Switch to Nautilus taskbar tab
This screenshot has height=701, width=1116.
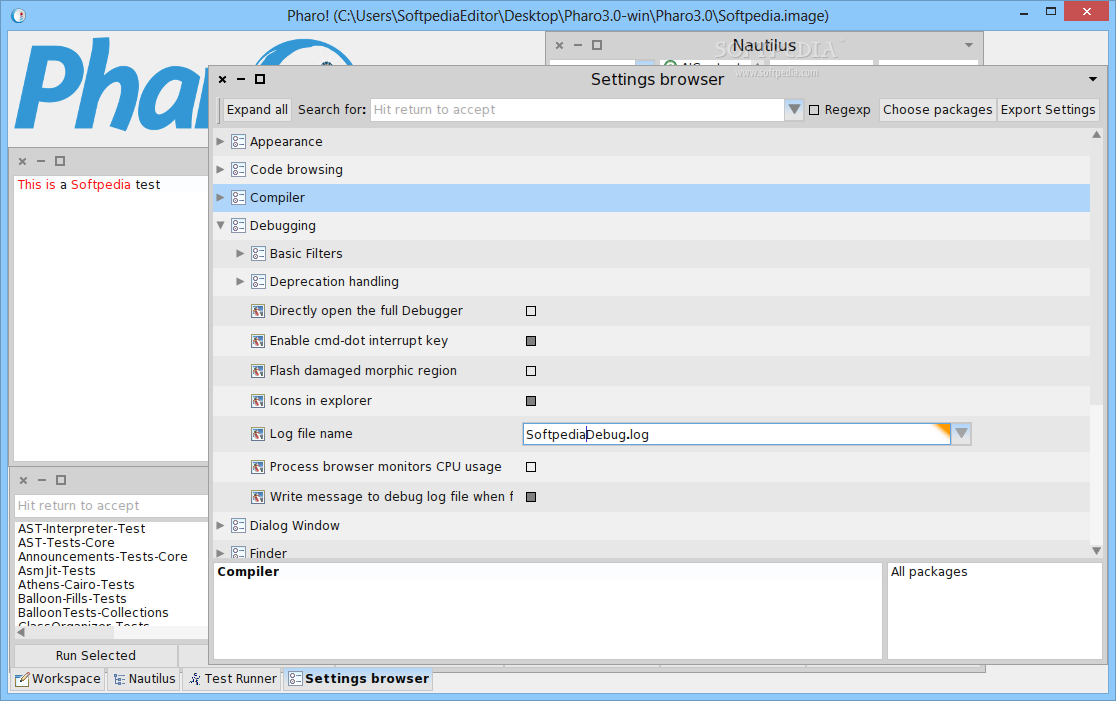pos(144,679)
